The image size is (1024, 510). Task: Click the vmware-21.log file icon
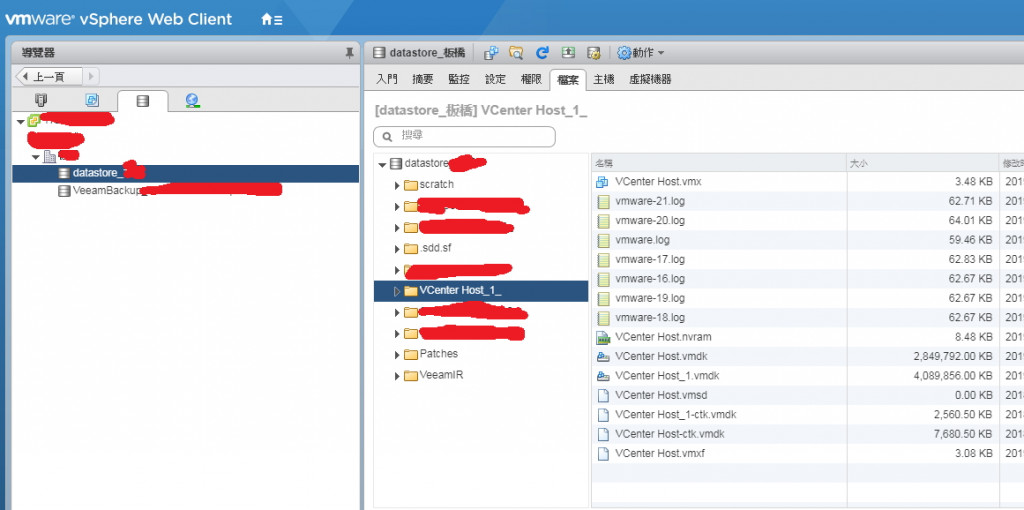(x=603, y=201)
